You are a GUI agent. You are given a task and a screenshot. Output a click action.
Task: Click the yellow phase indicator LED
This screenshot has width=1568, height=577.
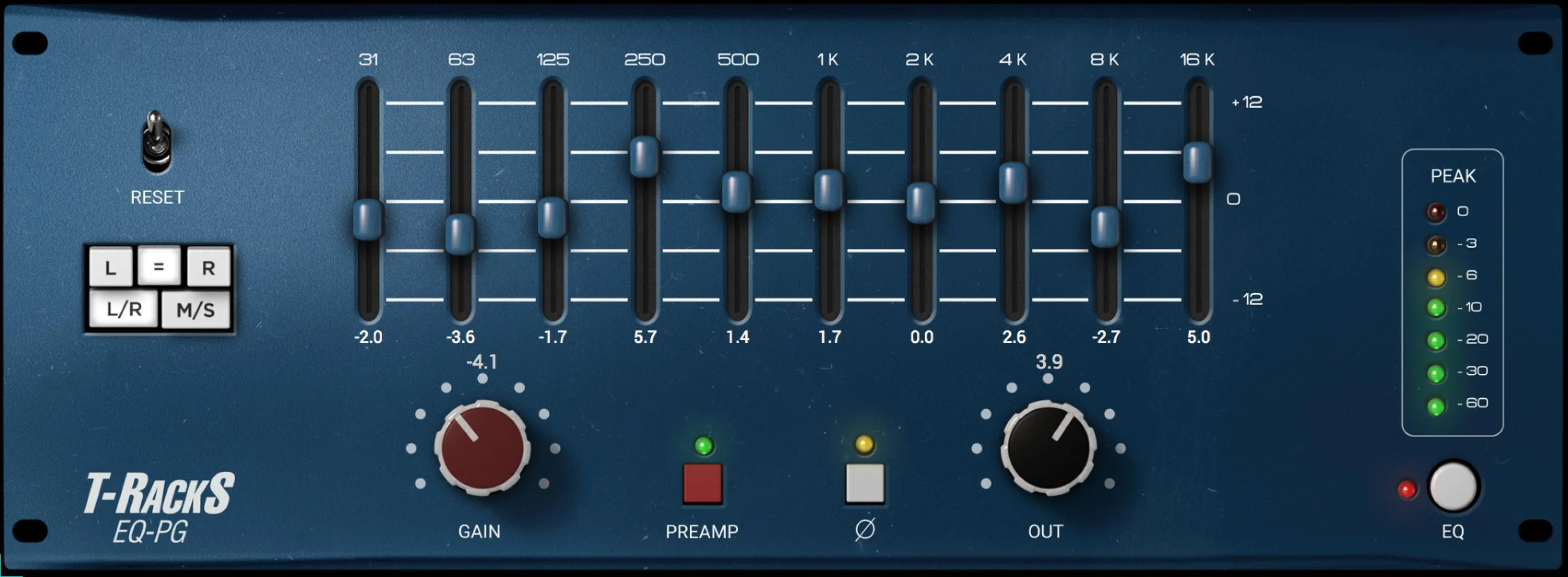coord(864,444)
